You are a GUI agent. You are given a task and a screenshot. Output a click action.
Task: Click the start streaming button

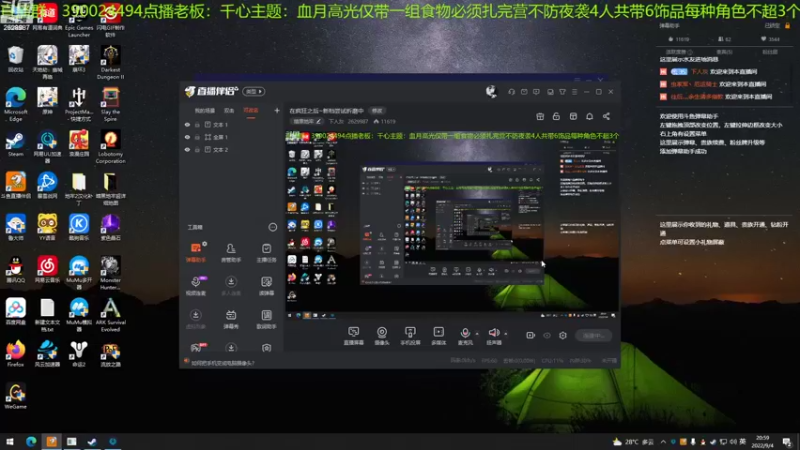click(x=593, y=335)
